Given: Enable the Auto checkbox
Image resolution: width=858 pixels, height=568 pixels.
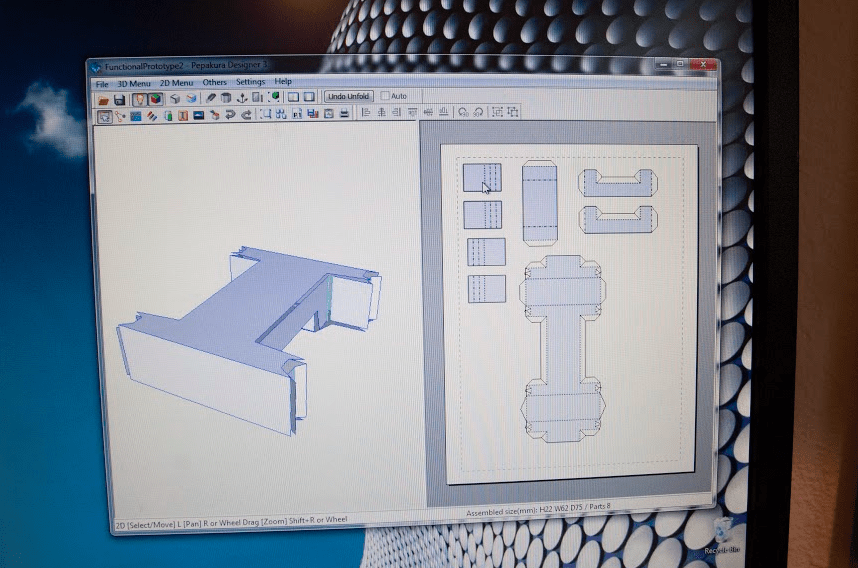Looking at the screenshot, I should 385,96.
